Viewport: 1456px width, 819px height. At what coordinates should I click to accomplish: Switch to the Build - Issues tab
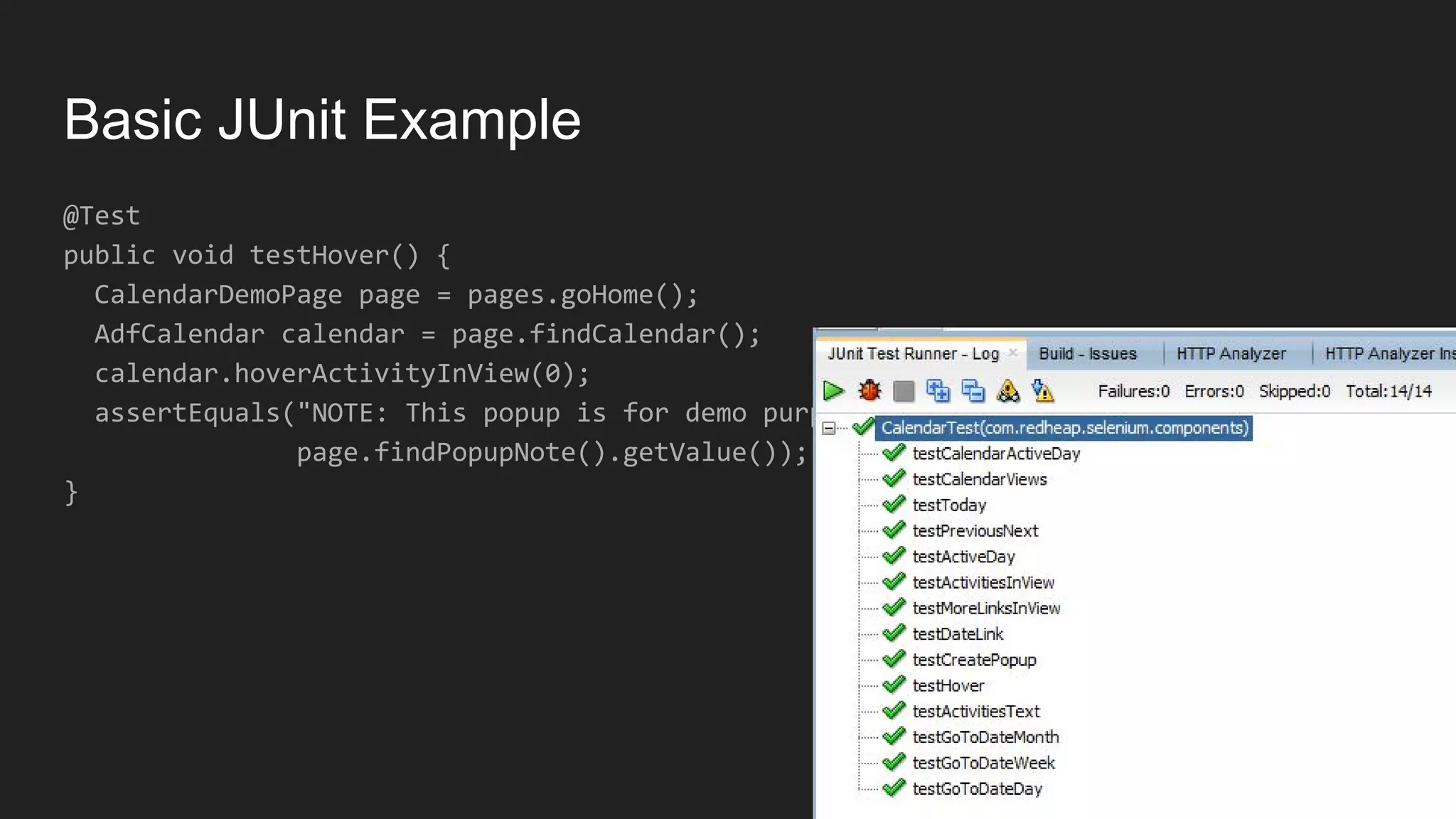coord(1088,354)
